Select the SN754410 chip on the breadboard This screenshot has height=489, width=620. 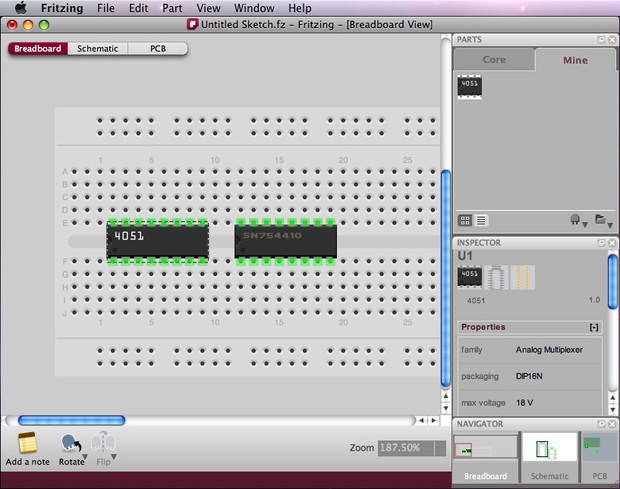285,241
